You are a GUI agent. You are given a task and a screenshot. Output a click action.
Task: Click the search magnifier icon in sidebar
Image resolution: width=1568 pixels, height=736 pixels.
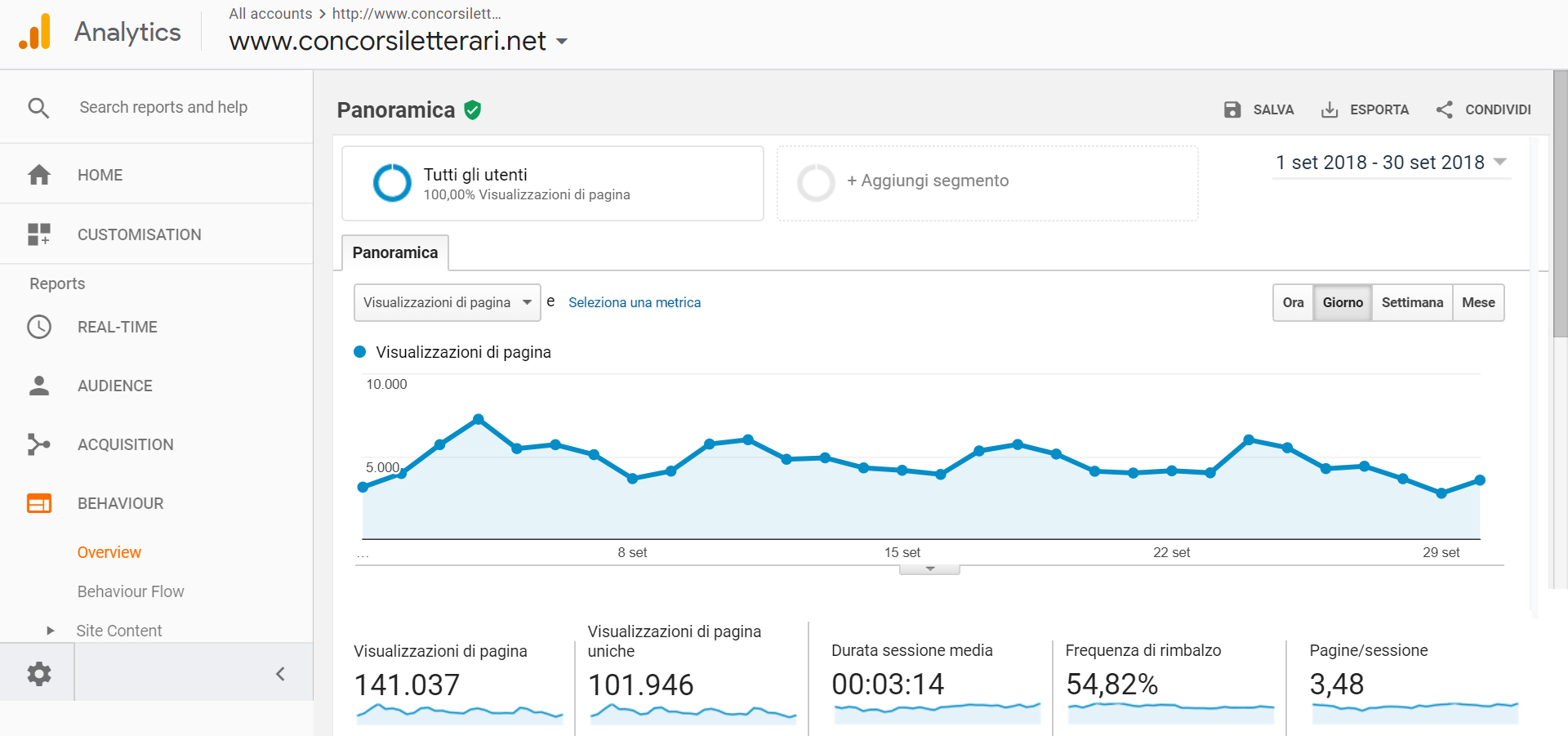(x=38, y=108)
